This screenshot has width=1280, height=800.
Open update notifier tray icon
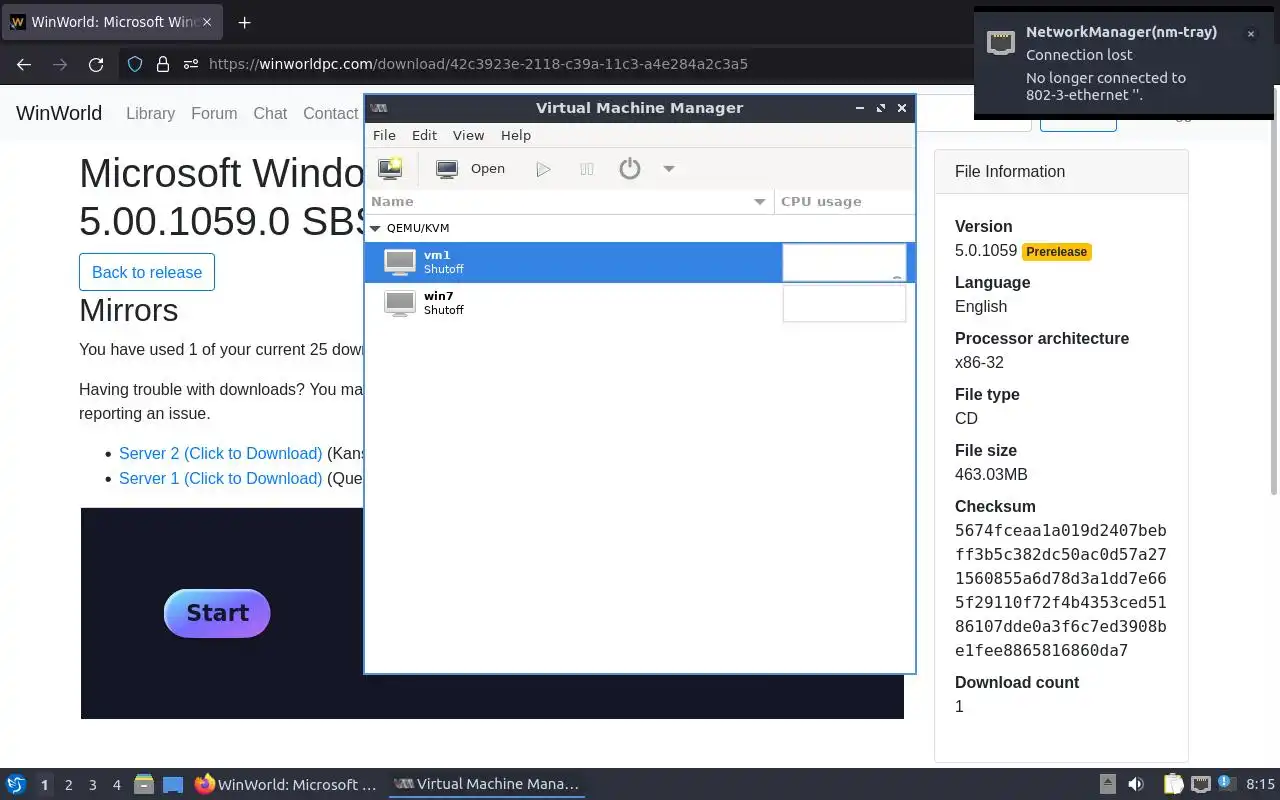click(1227, 784)
